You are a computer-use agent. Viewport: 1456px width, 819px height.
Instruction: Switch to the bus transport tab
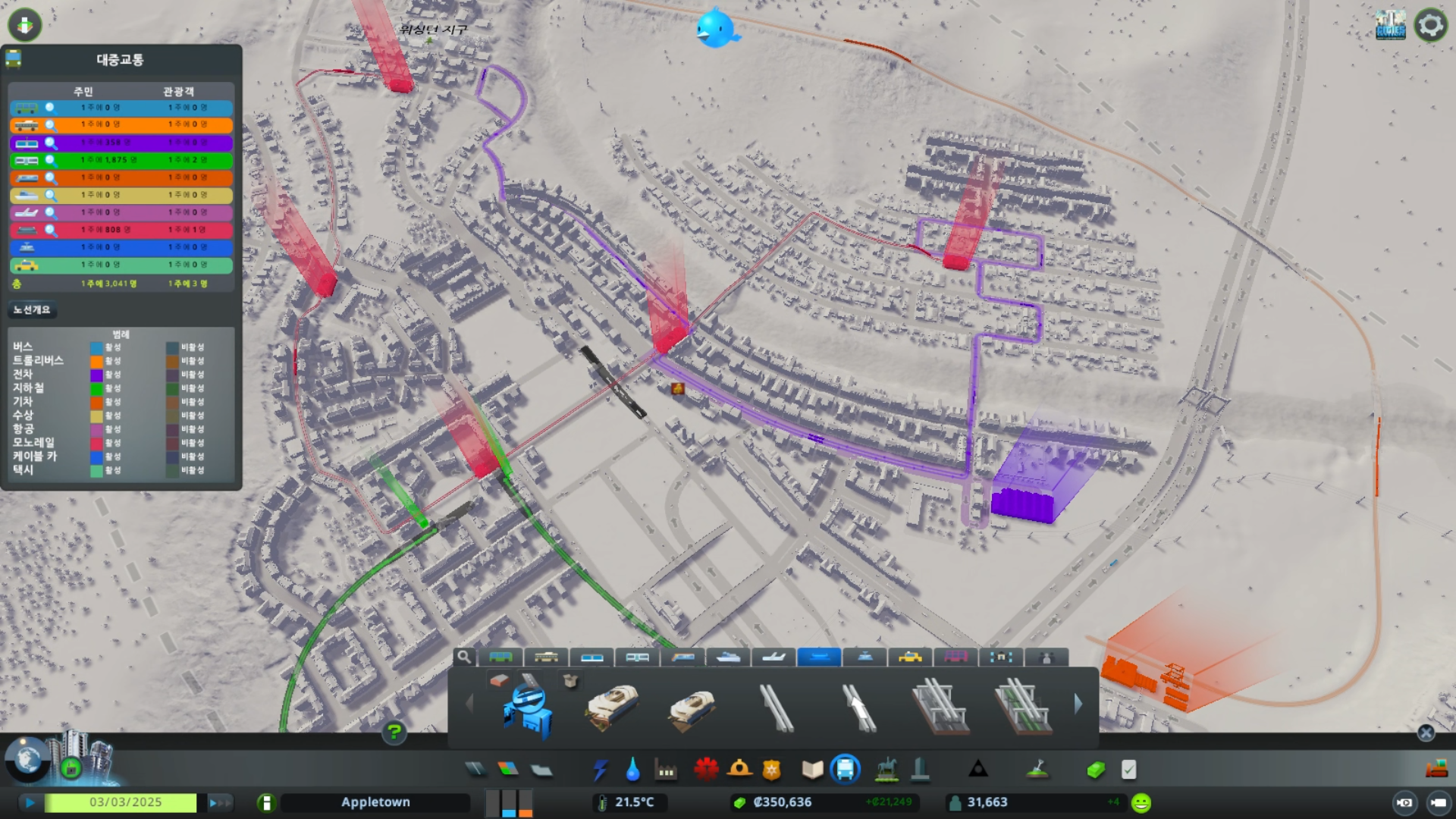click(500, 657)
